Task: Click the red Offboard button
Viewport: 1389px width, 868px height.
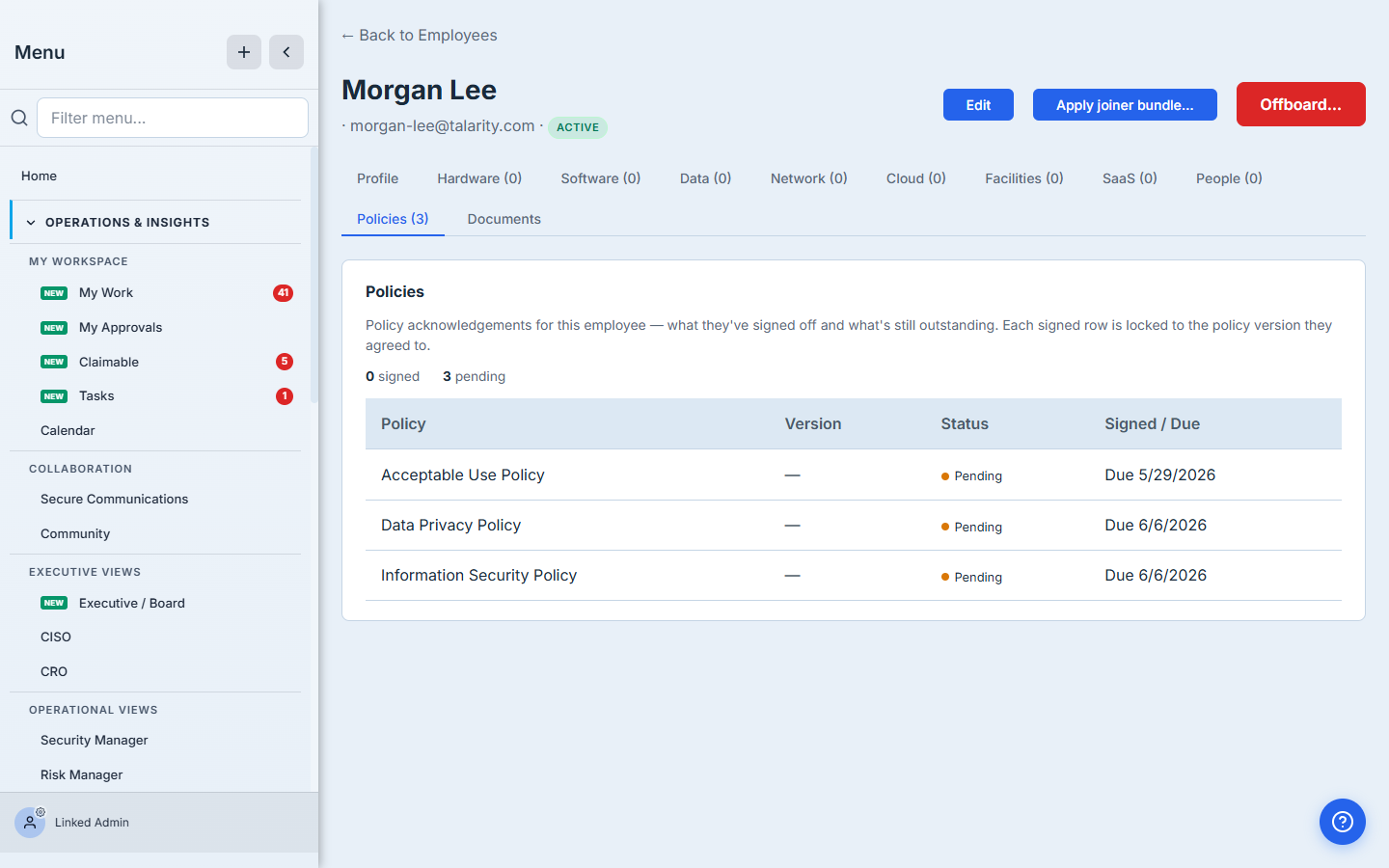Action: (1300, 104)
